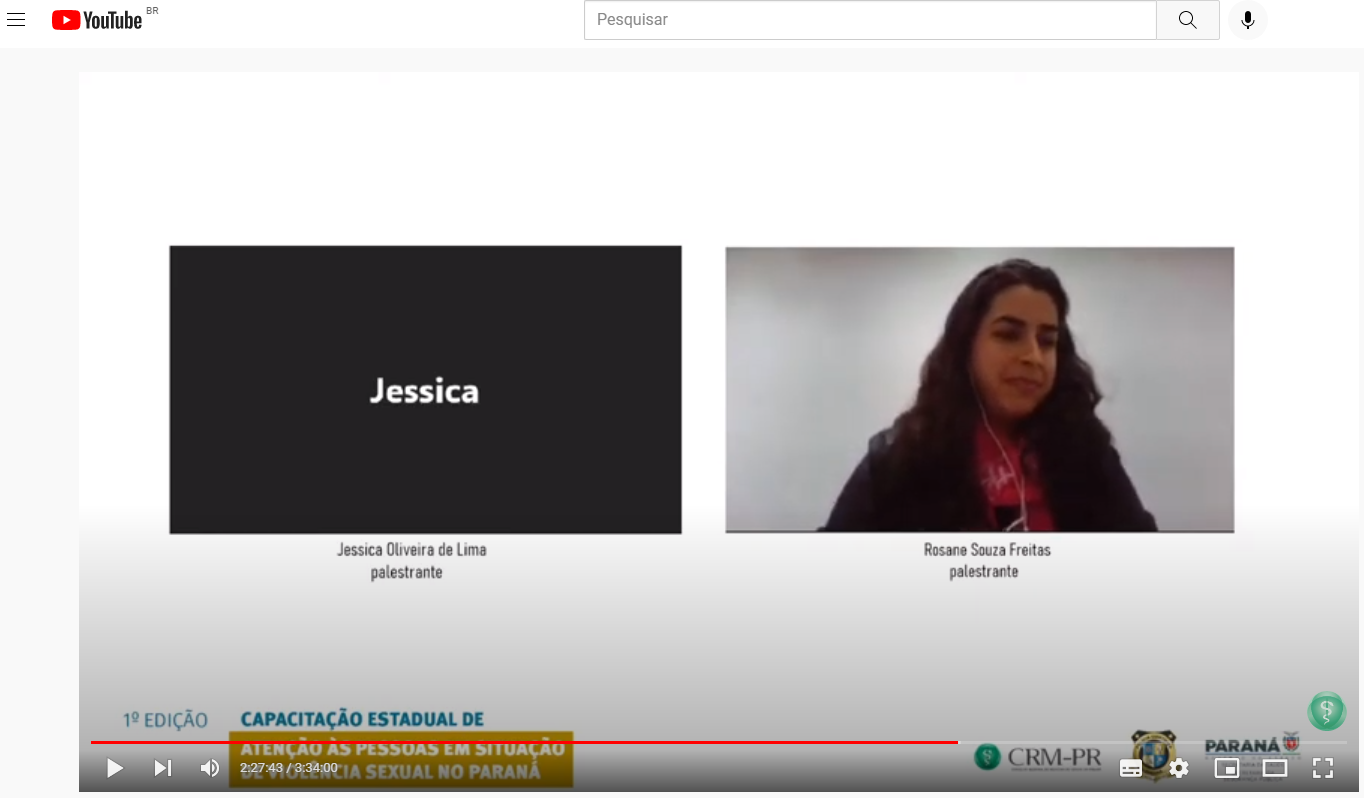Viewport: 1364px width, 798px height.
Task: Click the 2:27:43 / 3:34:00 time display
Action: coord(288,768)
